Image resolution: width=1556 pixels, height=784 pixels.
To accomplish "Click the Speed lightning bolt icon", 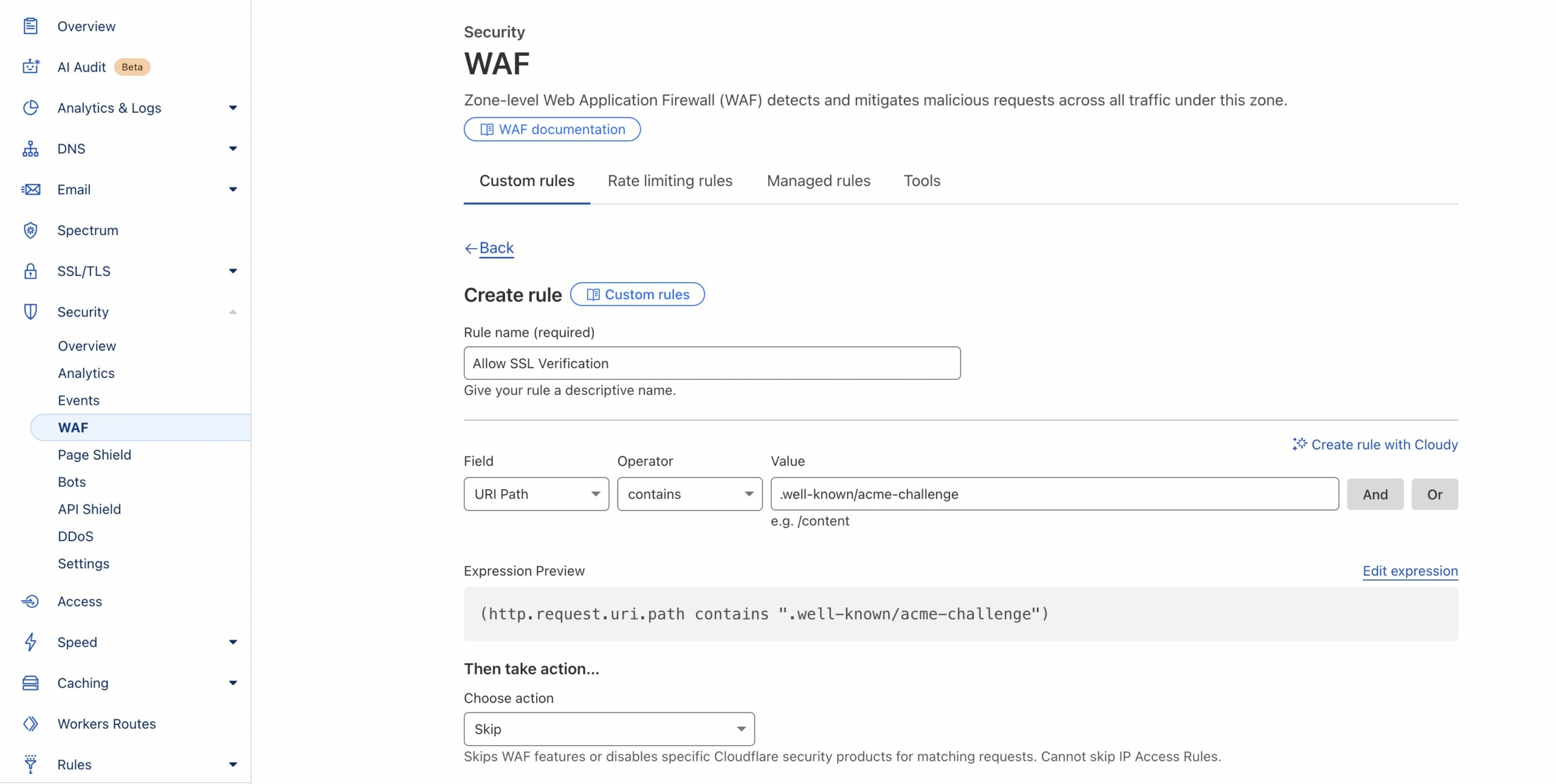I will click(x=30, y=642).
